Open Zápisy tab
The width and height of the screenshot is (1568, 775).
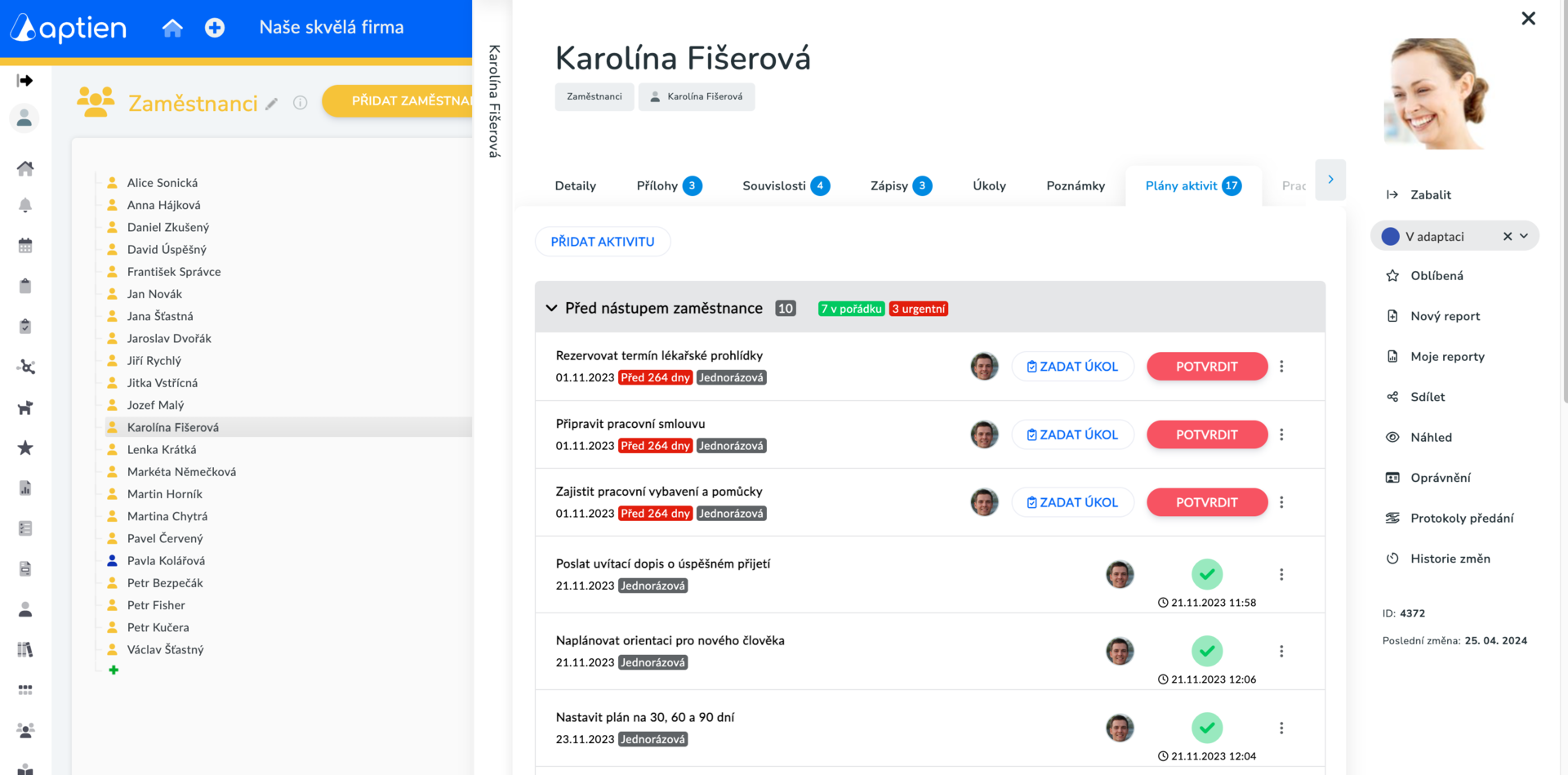(x=901, y=186)
